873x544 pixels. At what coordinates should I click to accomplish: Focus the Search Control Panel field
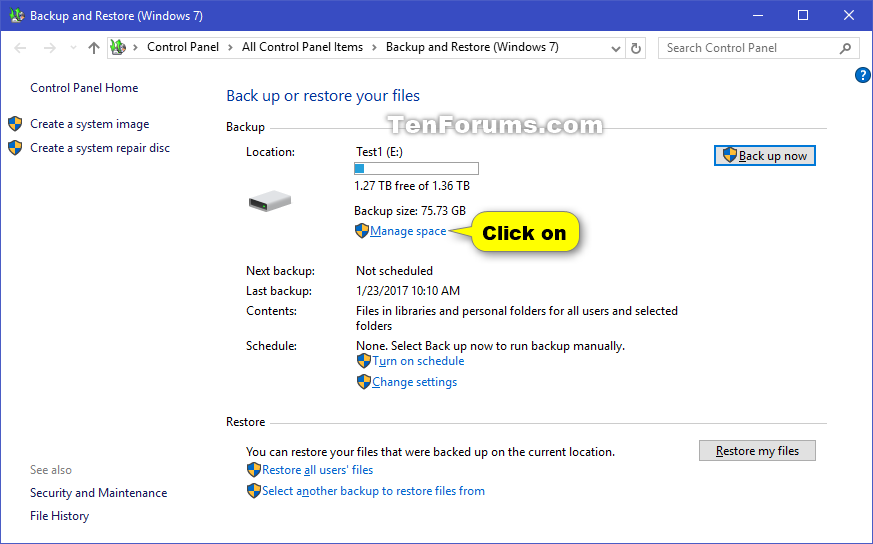point(758,48)
